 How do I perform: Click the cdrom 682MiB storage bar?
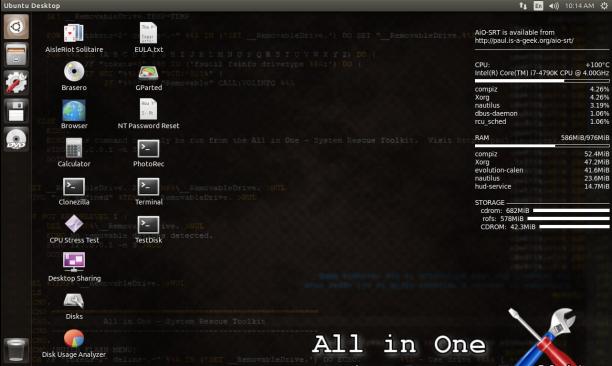571,210
